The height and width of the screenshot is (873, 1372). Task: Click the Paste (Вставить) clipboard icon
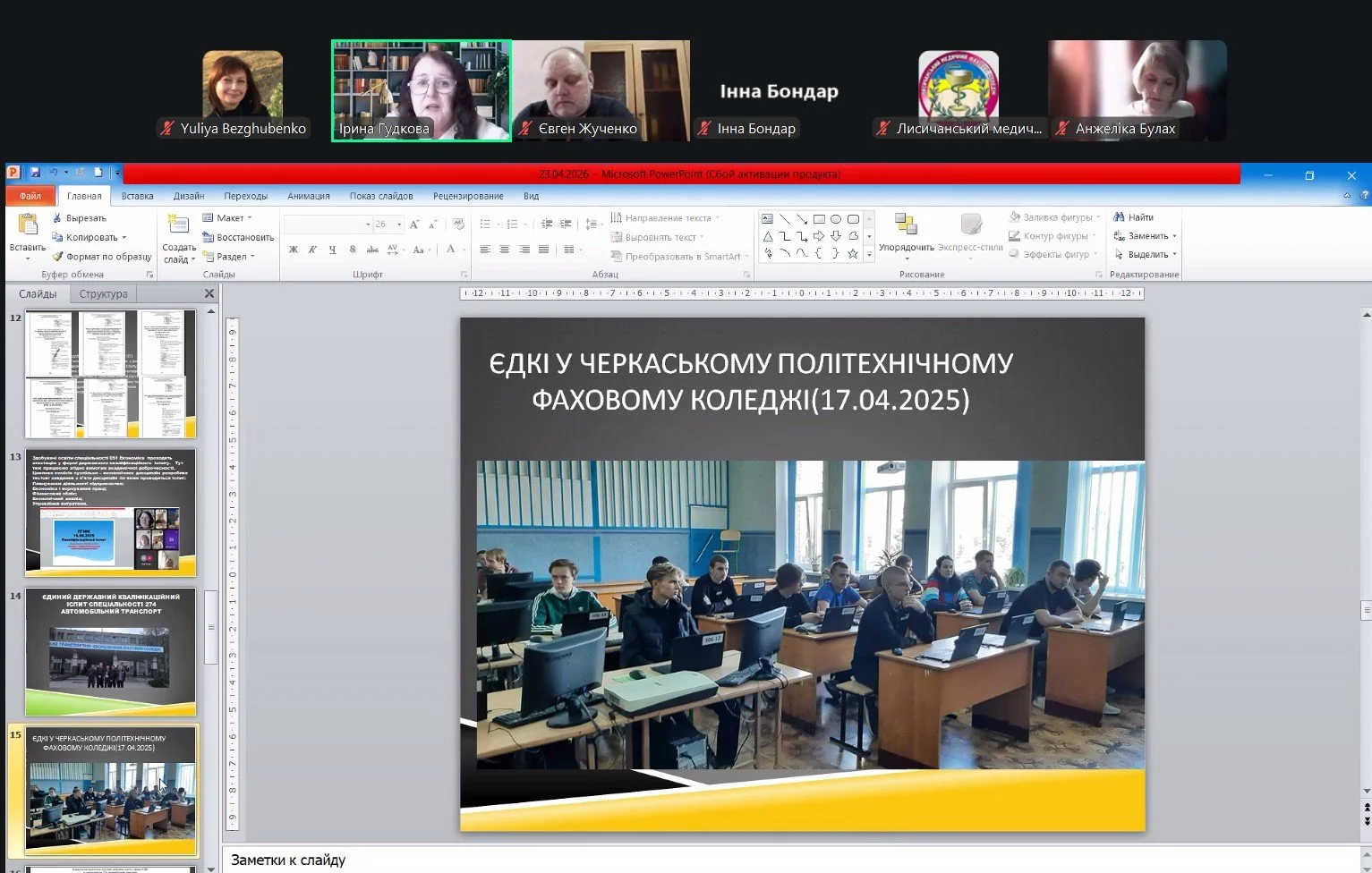click(28, 225)
